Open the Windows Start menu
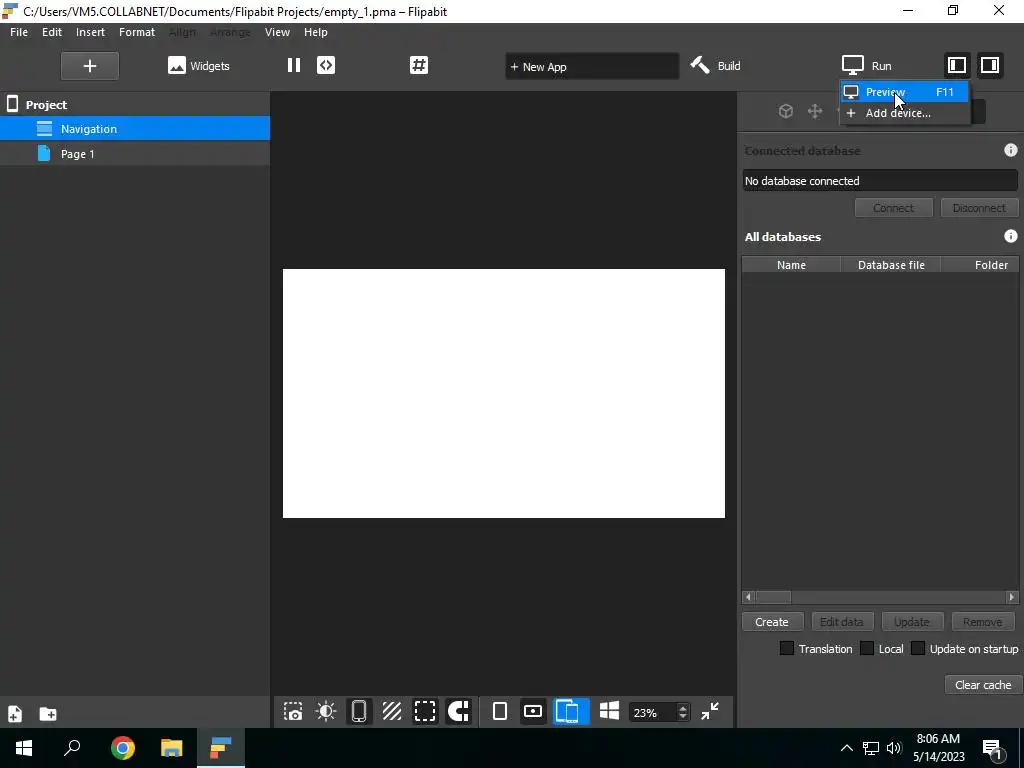1024x768 pixels. (x=24, y=748)
